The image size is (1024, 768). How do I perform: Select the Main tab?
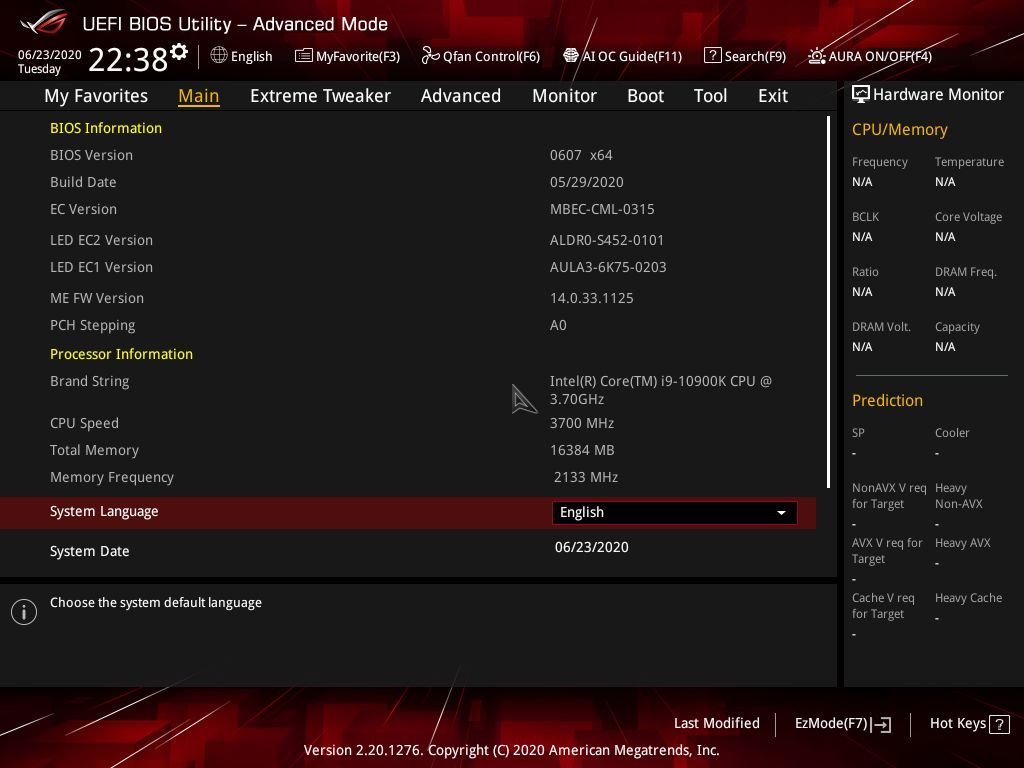tap(199, 96)
